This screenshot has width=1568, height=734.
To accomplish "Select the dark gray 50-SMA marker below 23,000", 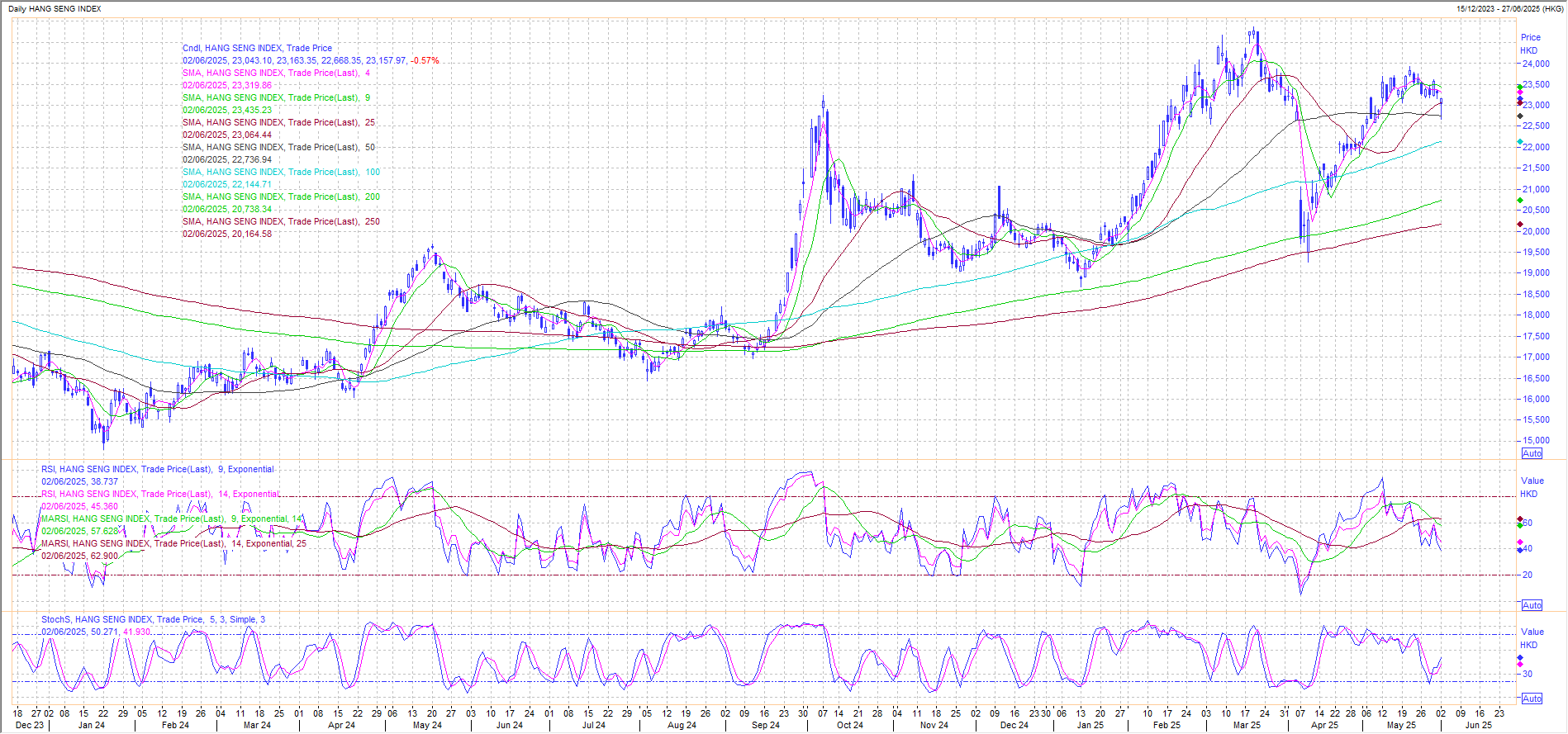I will pyautogui.click(x=1520, y=116).
